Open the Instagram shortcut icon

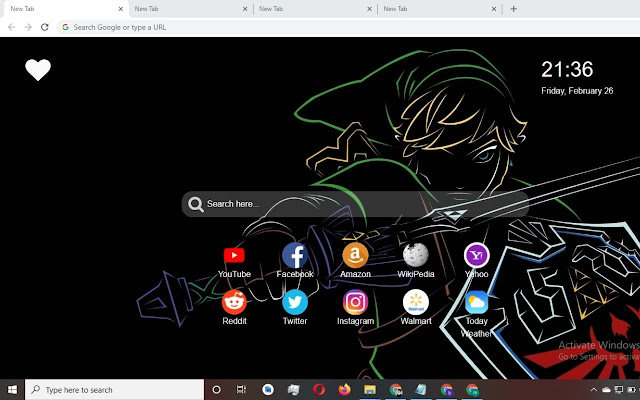(355, 302)
